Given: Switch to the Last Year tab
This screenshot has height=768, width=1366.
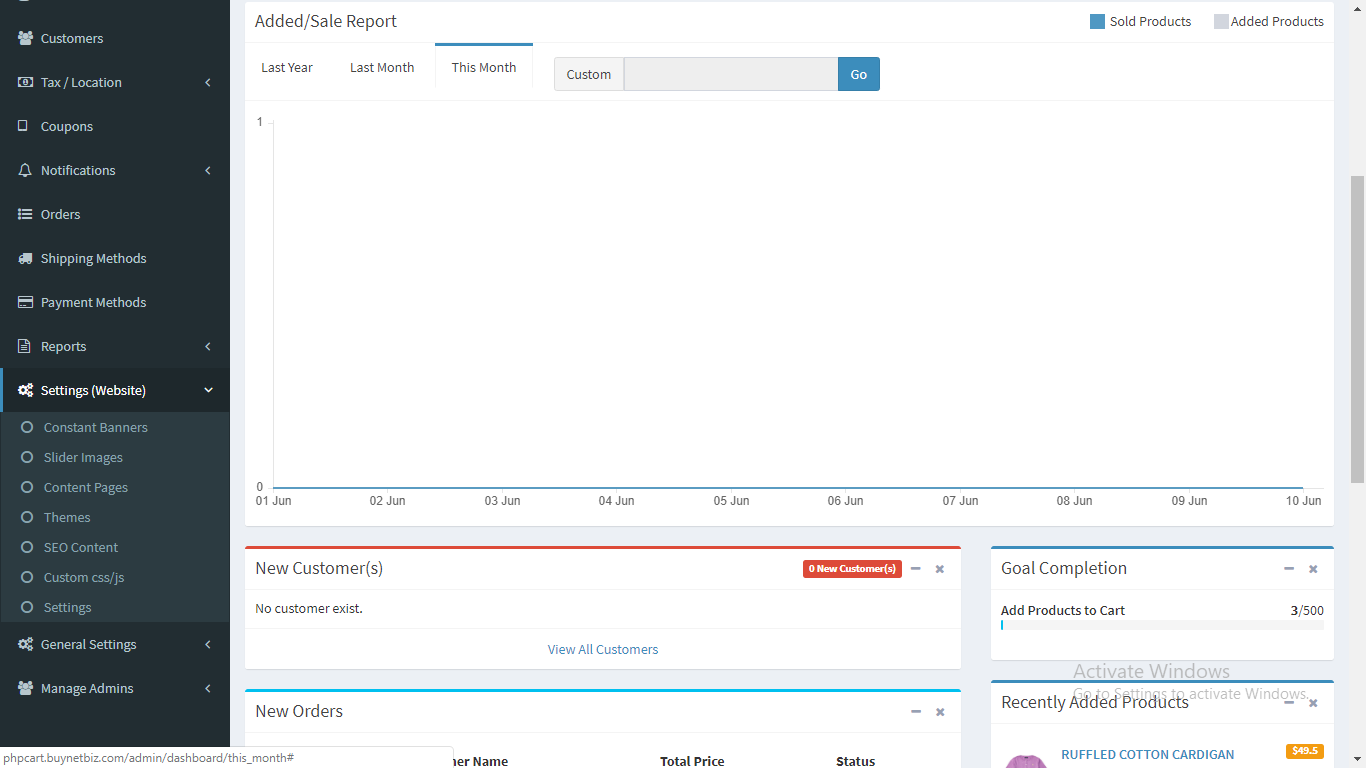Looking at the screenshot, I should 287,67.
